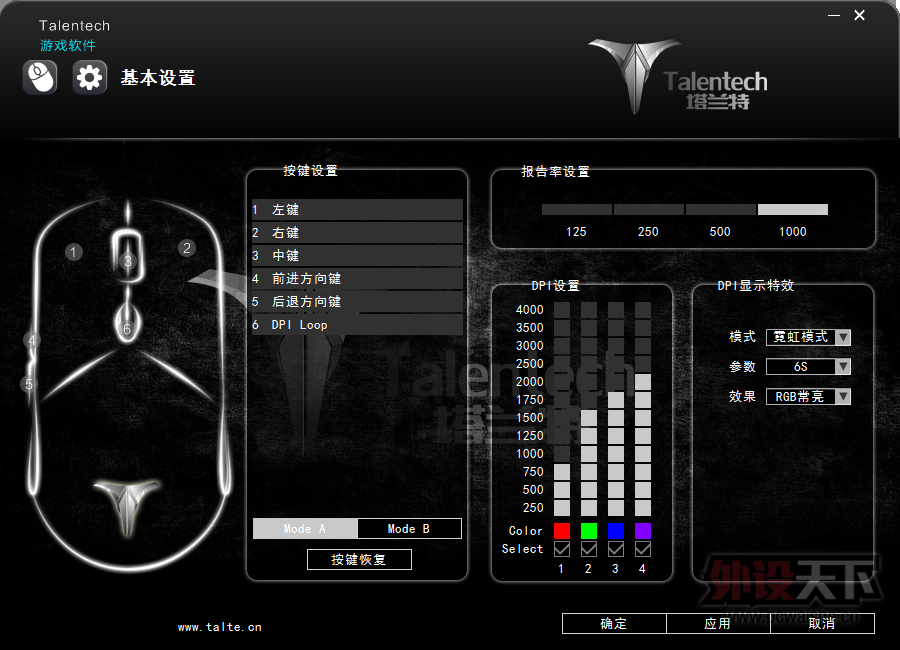Open the gear settings icon
This screenshot has height=650, width=900.
(x=90, y=77)
